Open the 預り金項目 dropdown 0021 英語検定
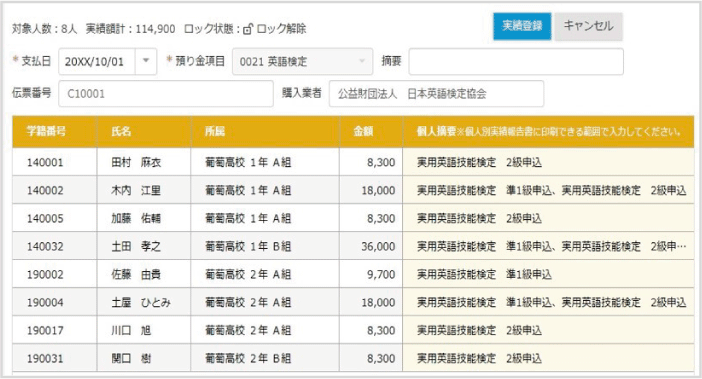The image size is (702, 379). tap(302, 61)
